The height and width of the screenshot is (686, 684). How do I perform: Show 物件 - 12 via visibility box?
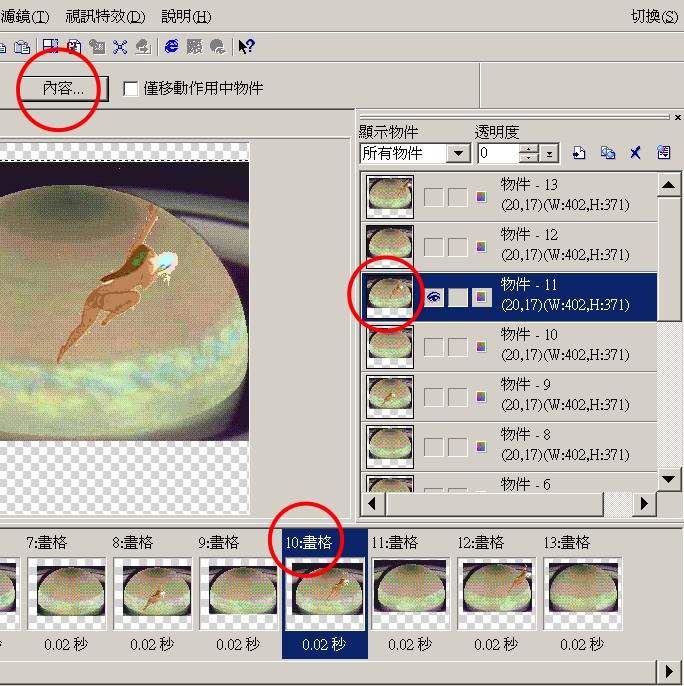(x=434, y=247)
